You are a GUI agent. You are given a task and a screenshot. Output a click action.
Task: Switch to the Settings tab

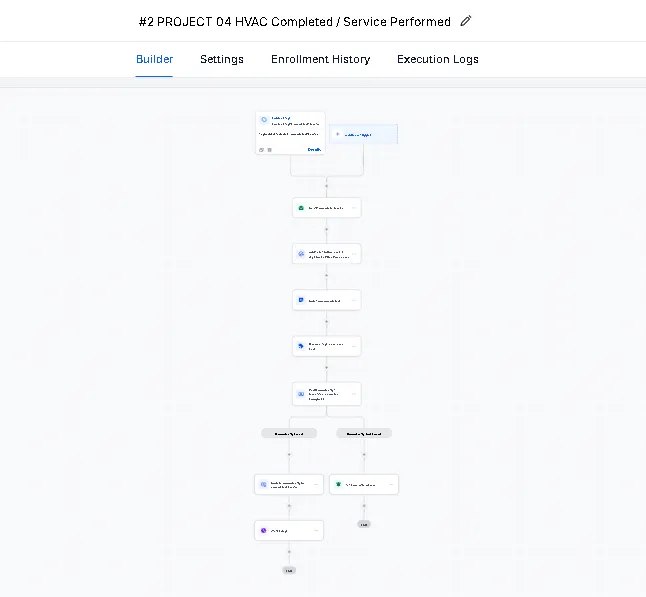click(222, 59)
